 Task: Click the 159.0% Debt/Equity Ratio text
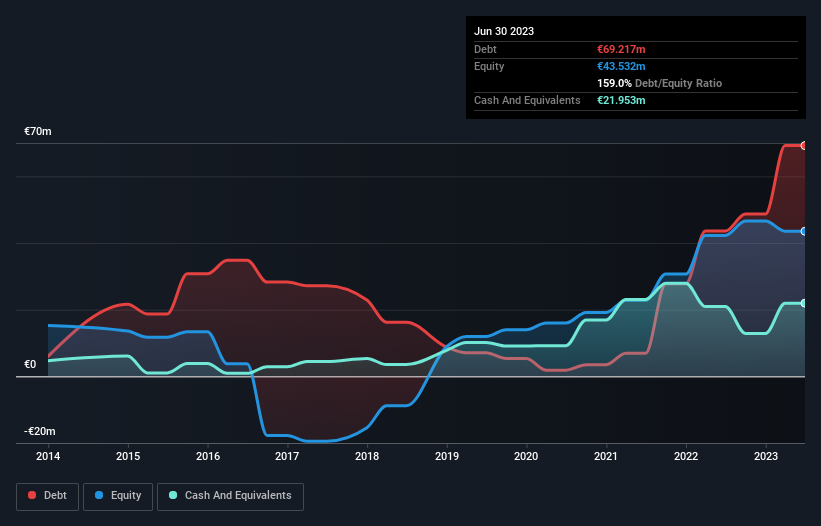click(659, 83)
